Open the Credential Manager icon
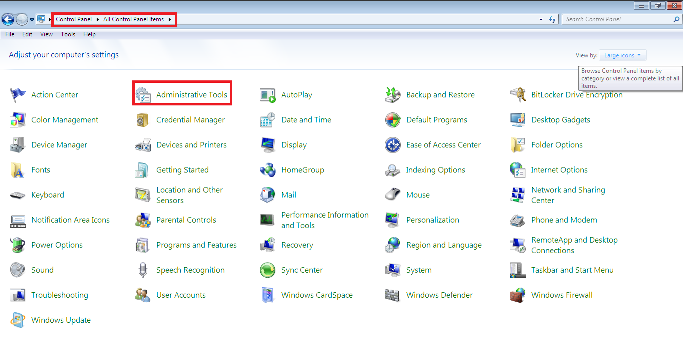Viewport: 683px width, 363px height. pos(143,120)
